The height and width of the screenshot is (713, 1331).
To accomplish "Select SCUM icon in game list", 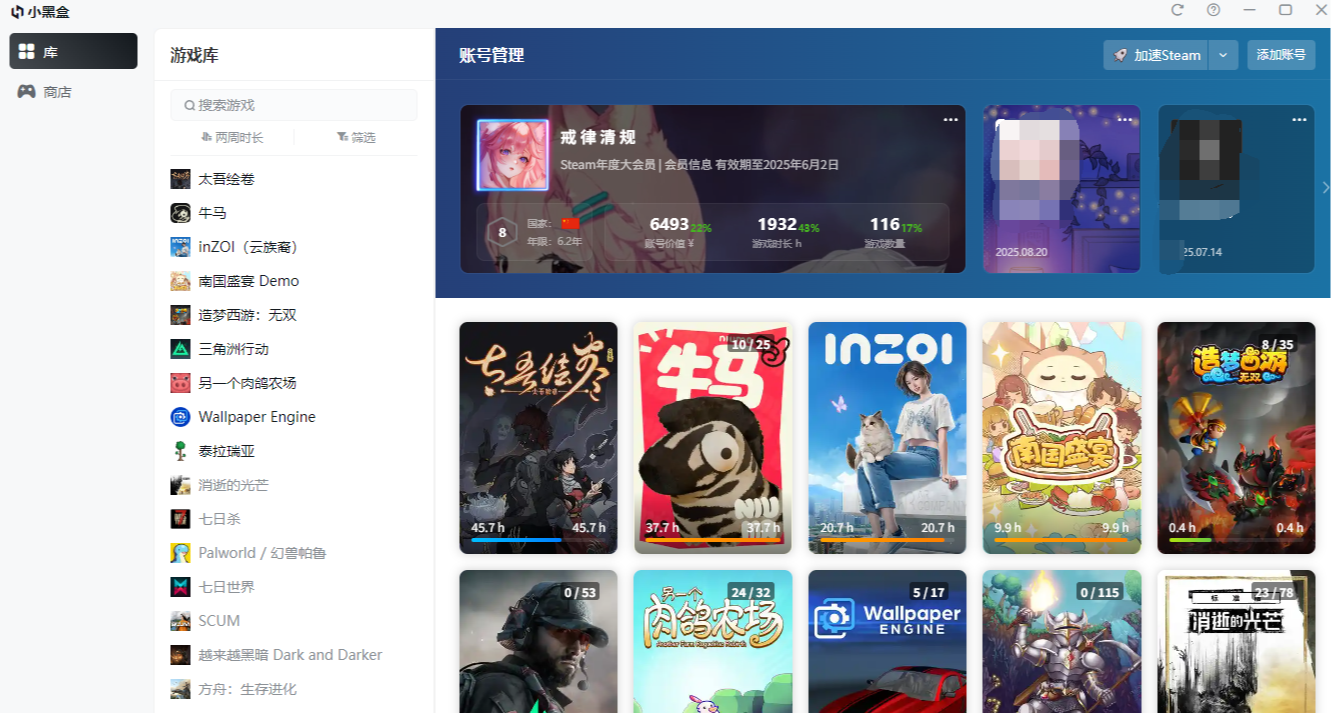I will [x=180, y=621].
